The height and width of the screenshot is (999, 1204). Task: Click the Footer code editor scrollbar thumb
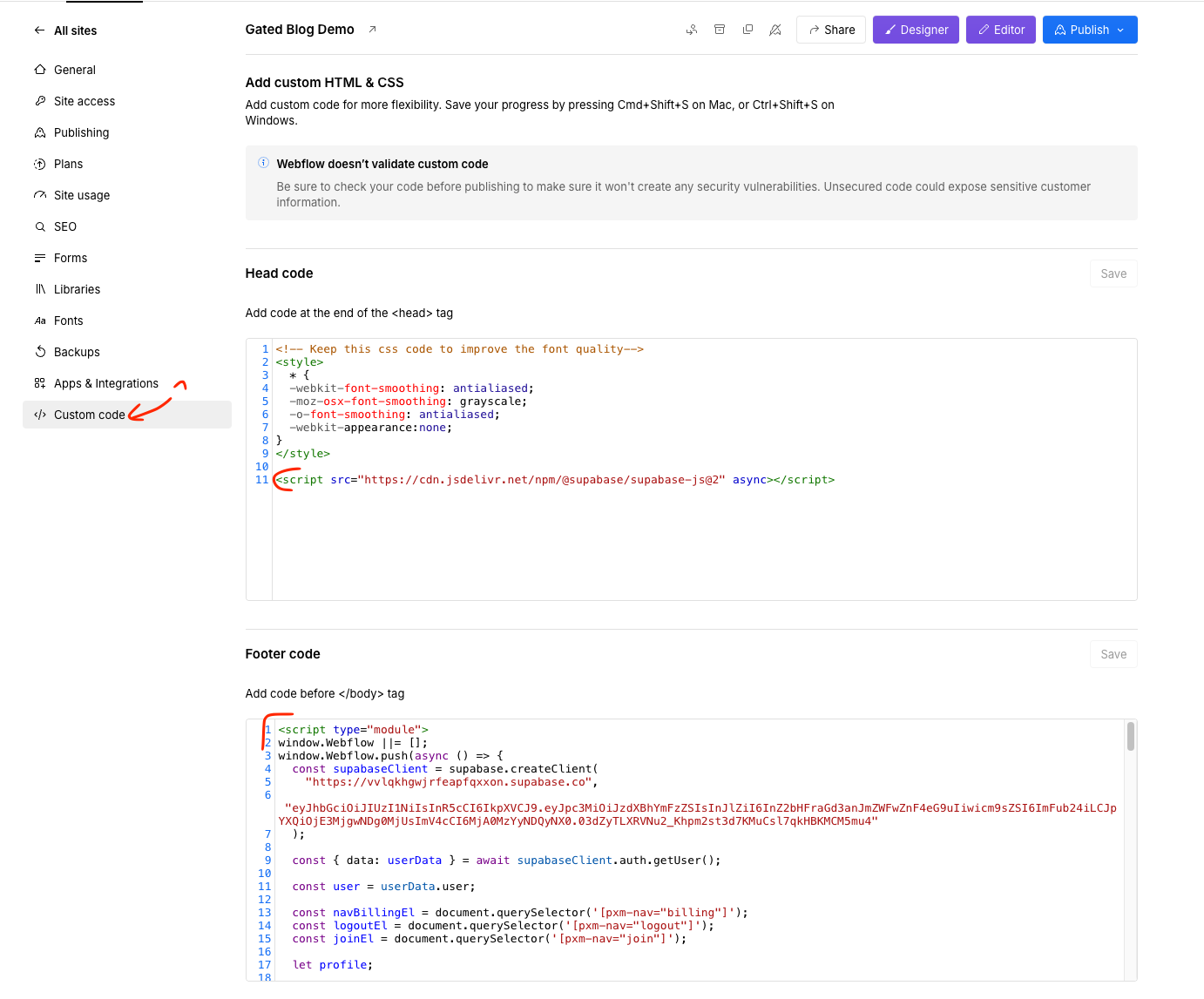pos(1131,736)
